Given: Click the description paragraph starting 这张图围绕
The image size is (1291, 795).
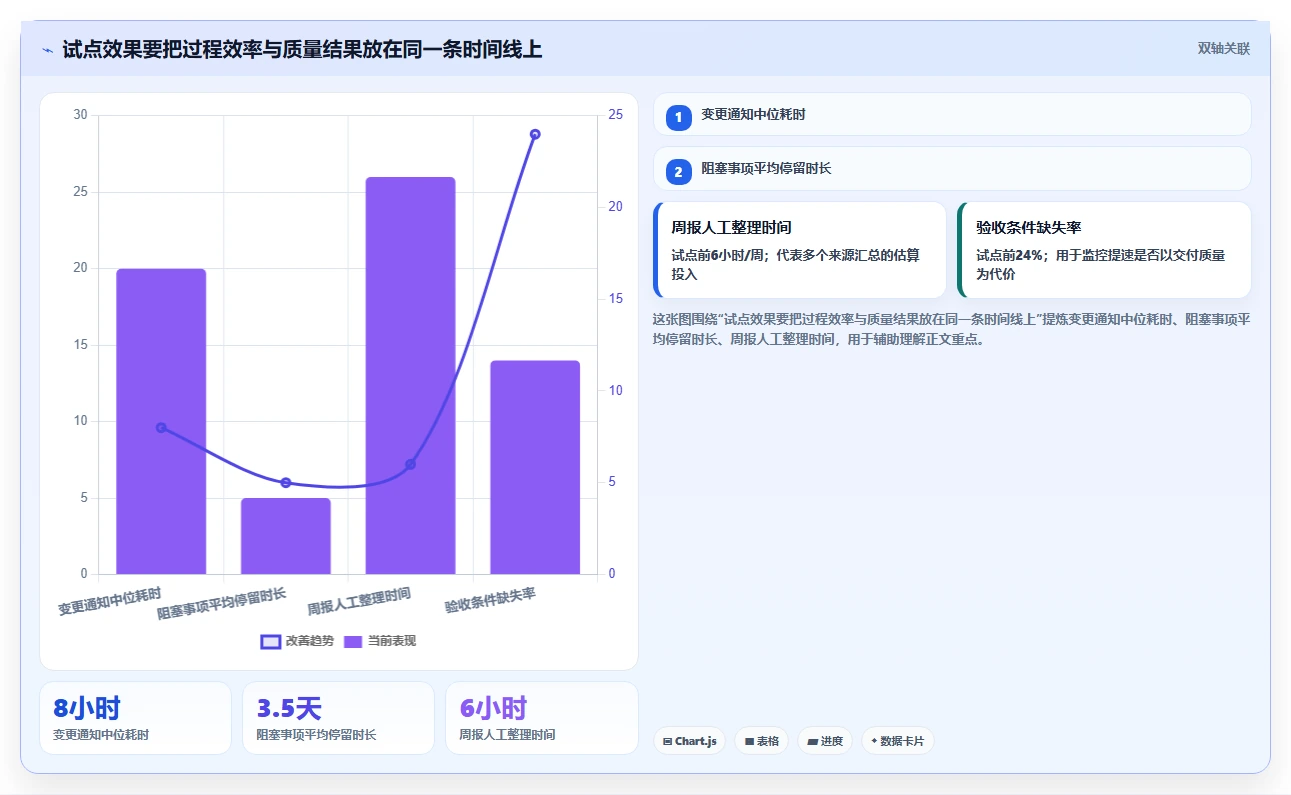Looking at the screenshot, I should pos(952,329).
